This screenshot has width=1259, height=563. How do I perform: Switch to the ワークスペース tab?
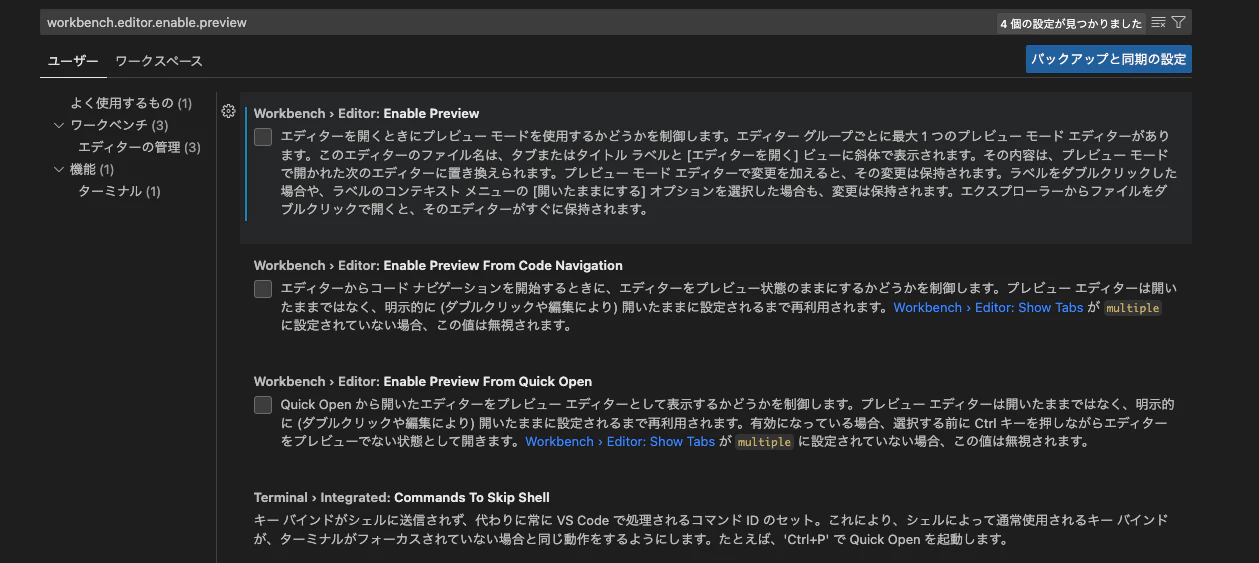(x=159, y=61)
